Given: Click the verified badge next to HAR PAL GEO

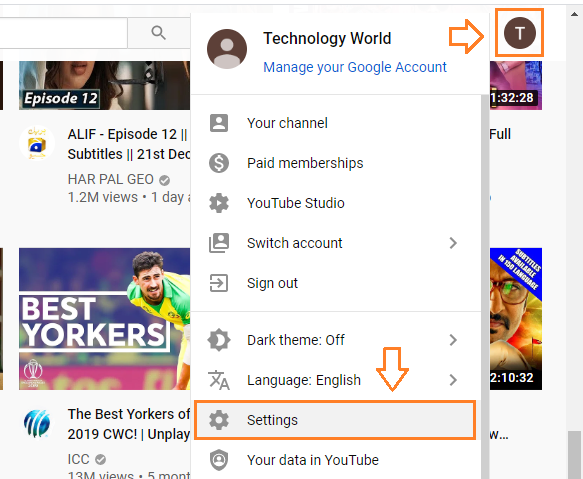Looking at the screenshot, I should pos(164,180).
